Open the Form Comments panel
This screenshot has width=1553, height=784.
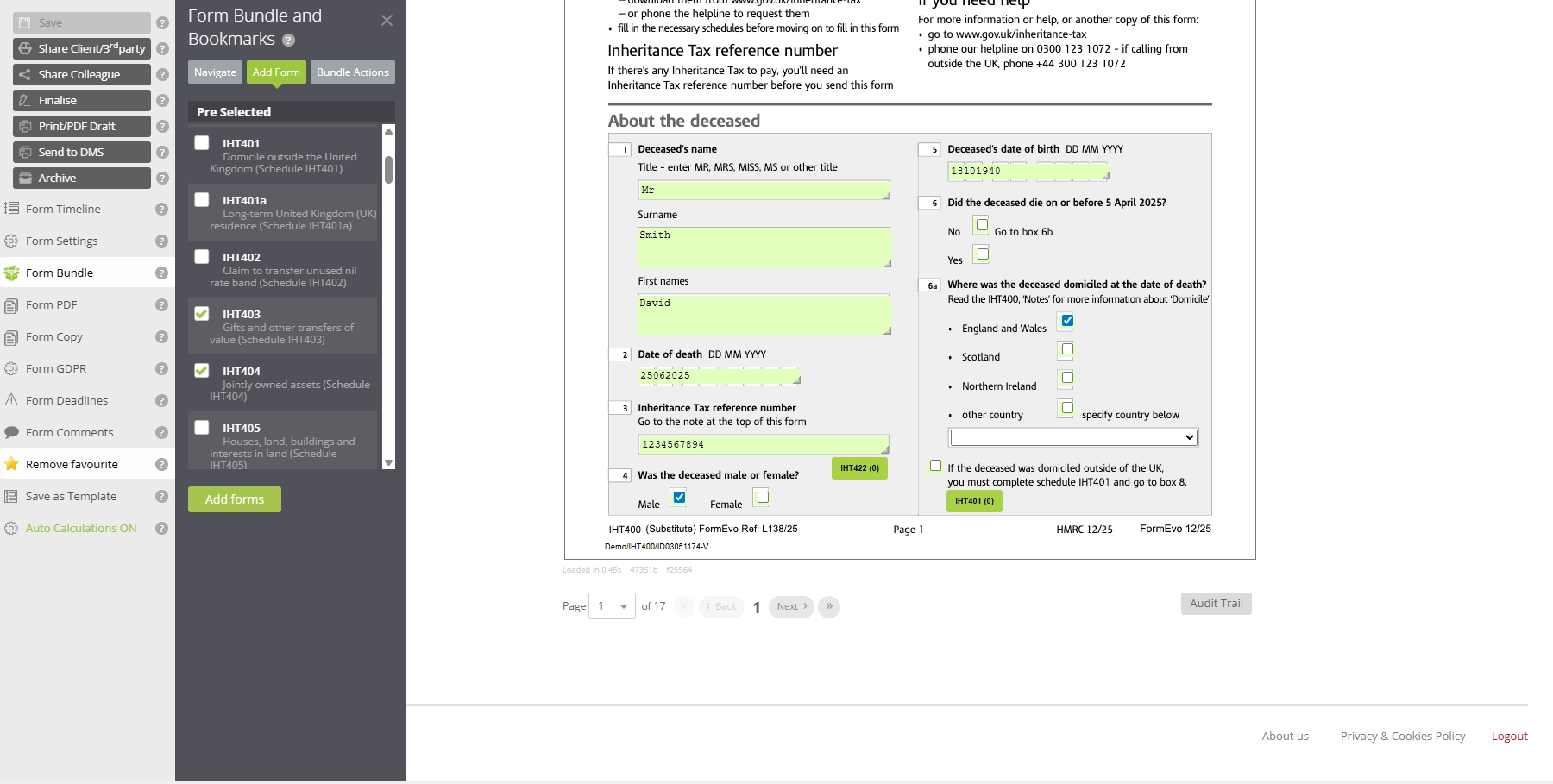[11, 432]
